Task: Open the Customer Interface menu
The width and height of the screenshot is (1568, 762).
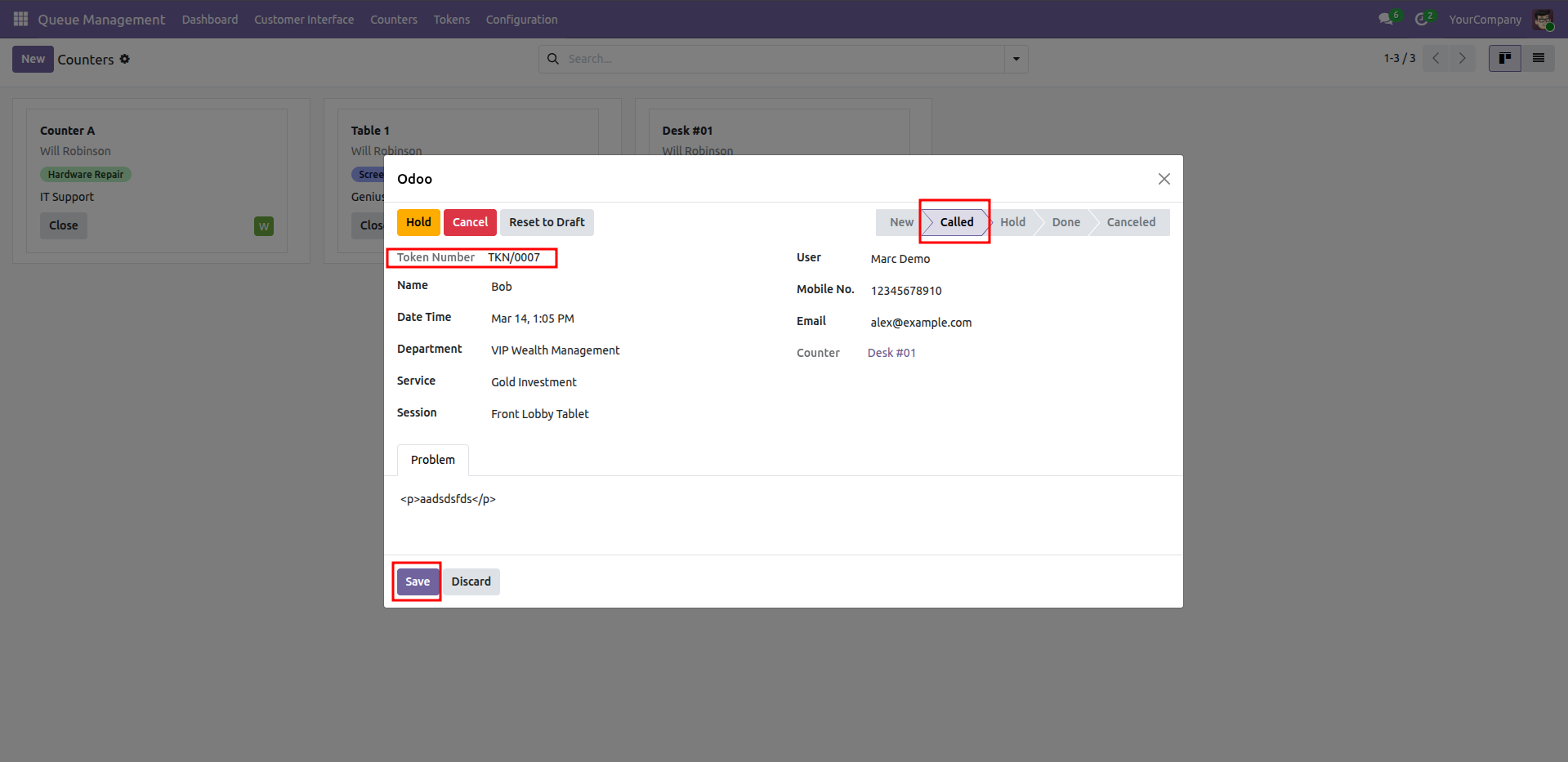Action: (304, 20)
